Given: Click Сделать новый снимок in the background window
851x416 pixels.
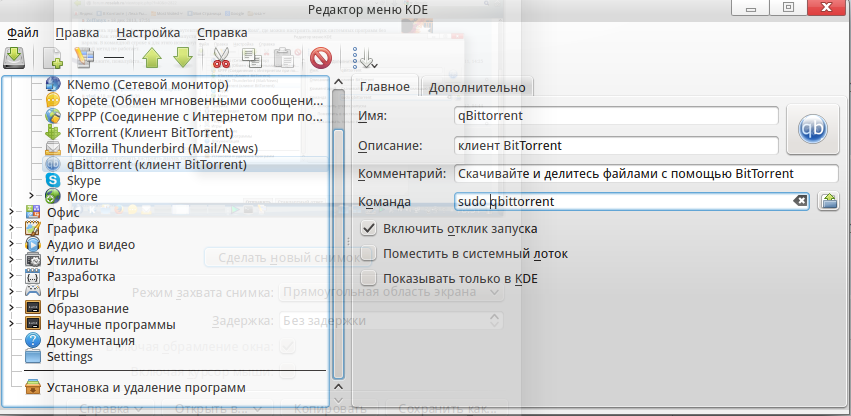Looking at the screenshot, I should click(288, 257).
